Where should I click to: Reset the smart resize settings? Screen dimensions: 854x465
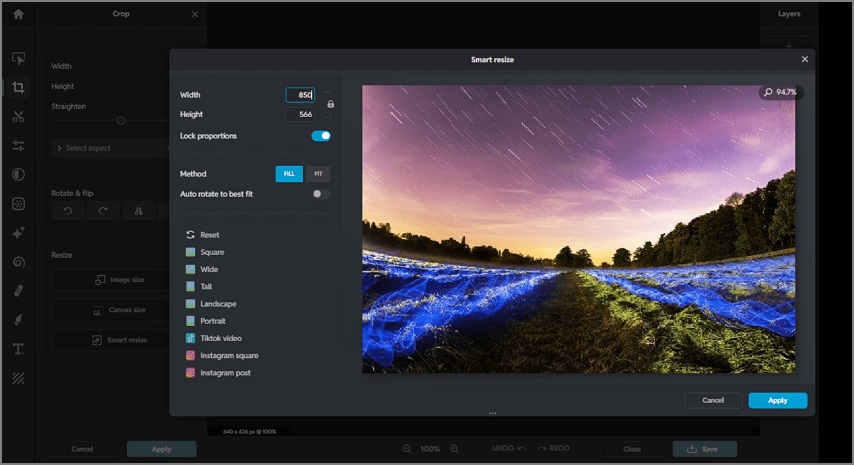(x=203, y=235)
